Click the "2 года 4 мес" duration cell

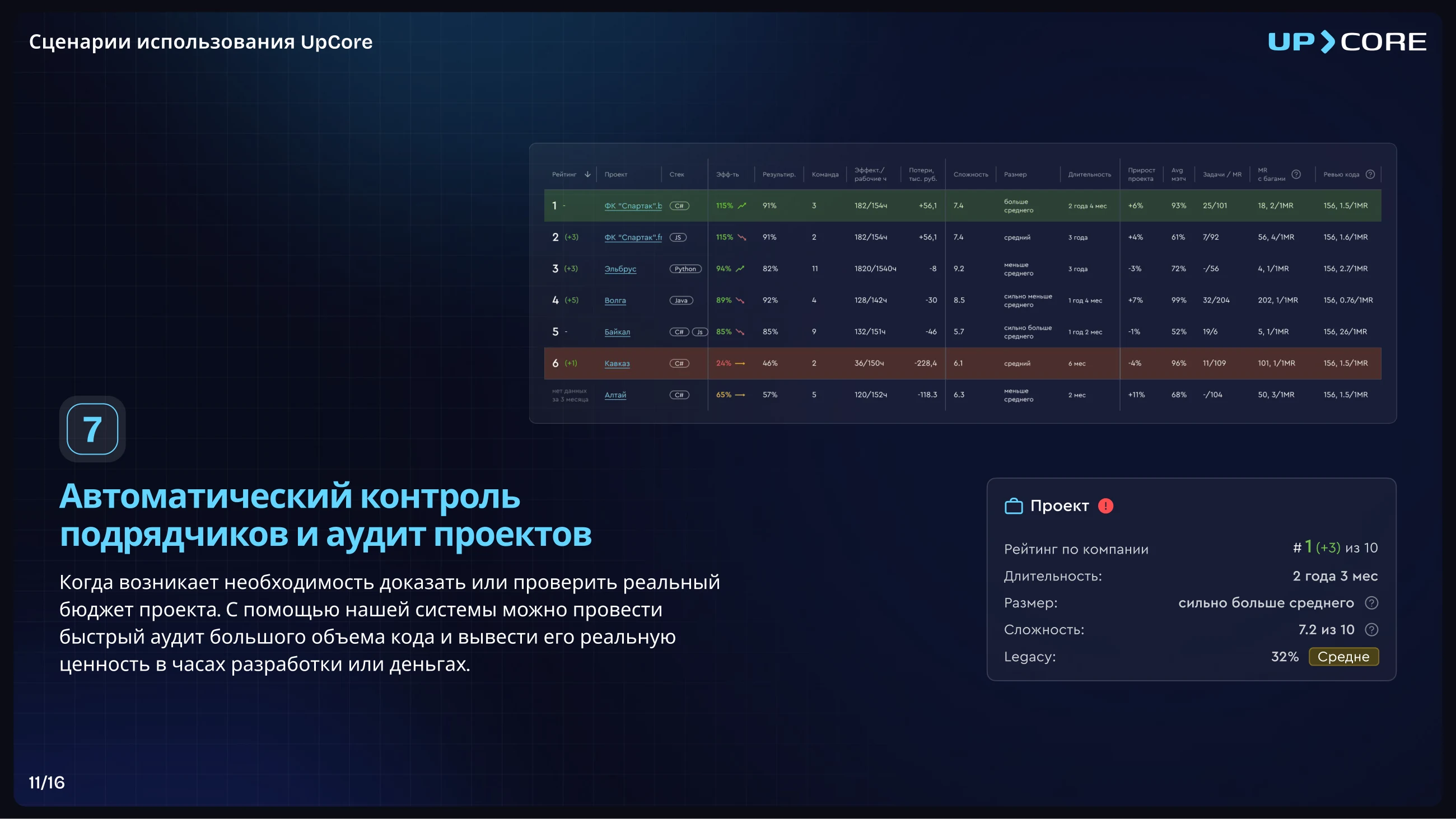1087,206
